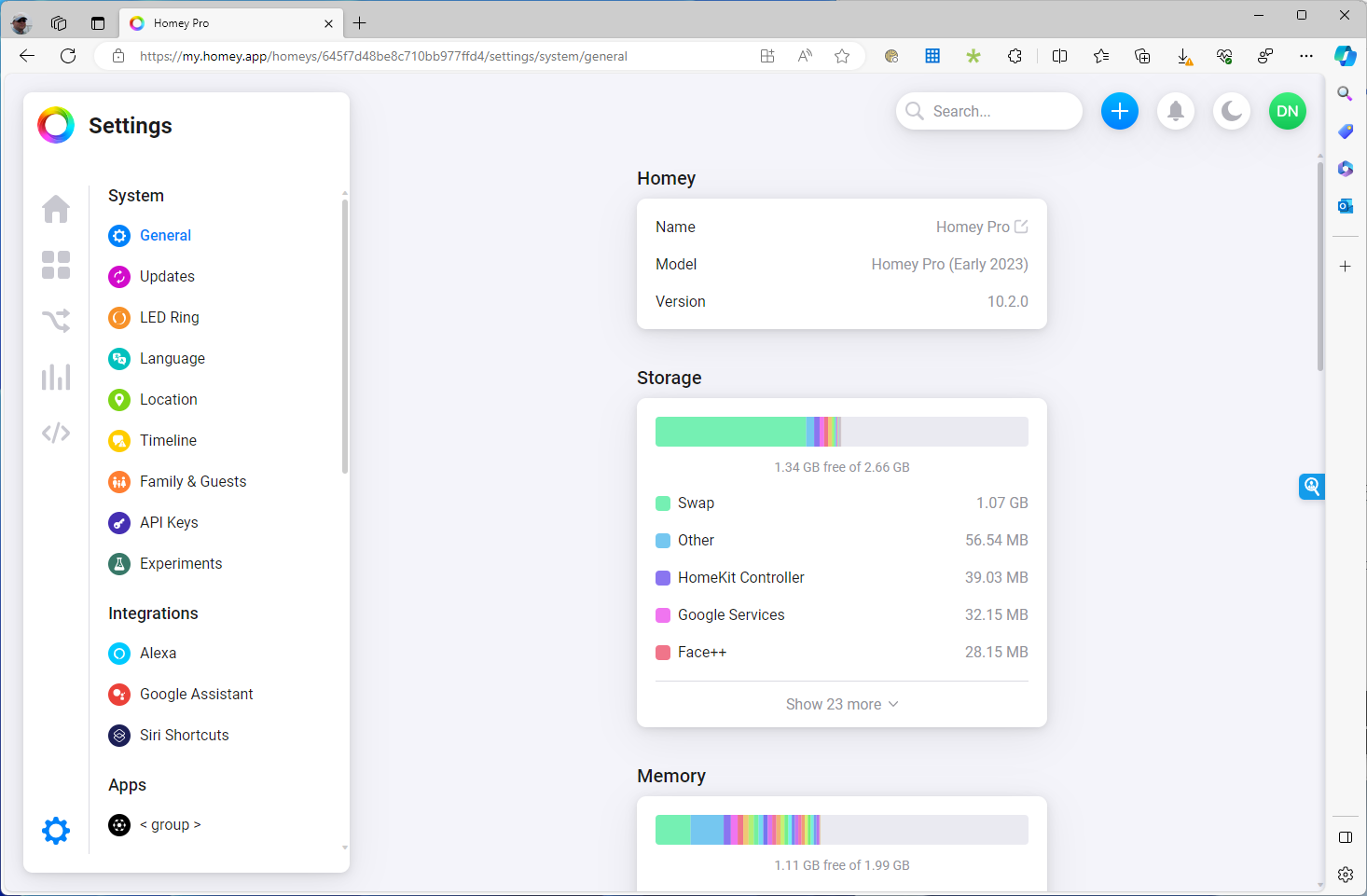Open browser Settings and more menu
Image resolution: width=1367 pixels, height=896 pixels.
[1306, 56]
